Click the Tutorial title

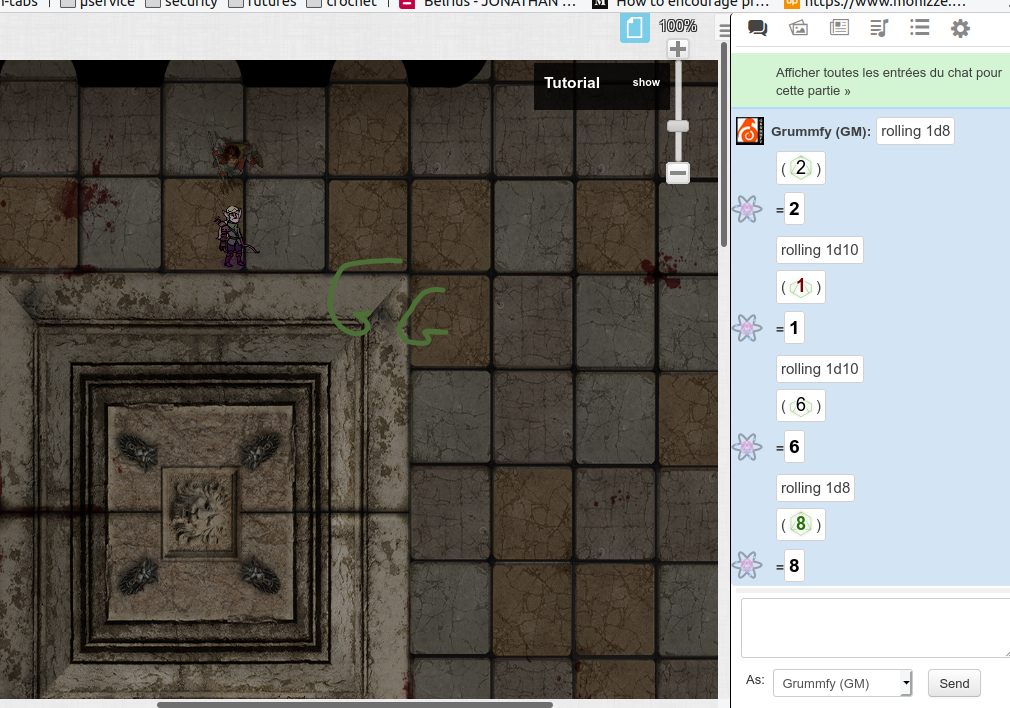(572, 82)
